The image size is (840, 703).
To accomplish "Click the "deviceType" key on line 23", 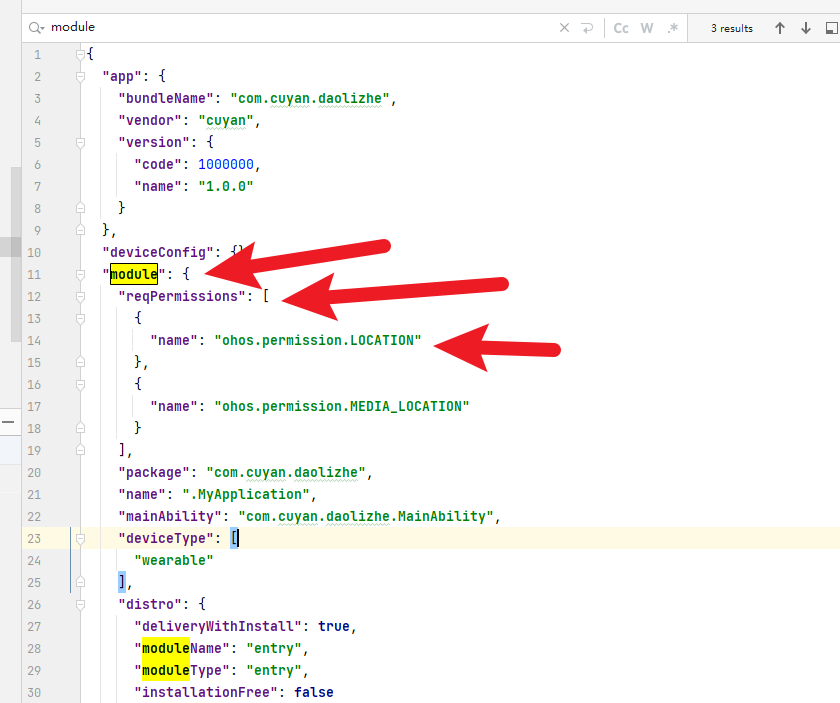I will click(x=166, y=539).
